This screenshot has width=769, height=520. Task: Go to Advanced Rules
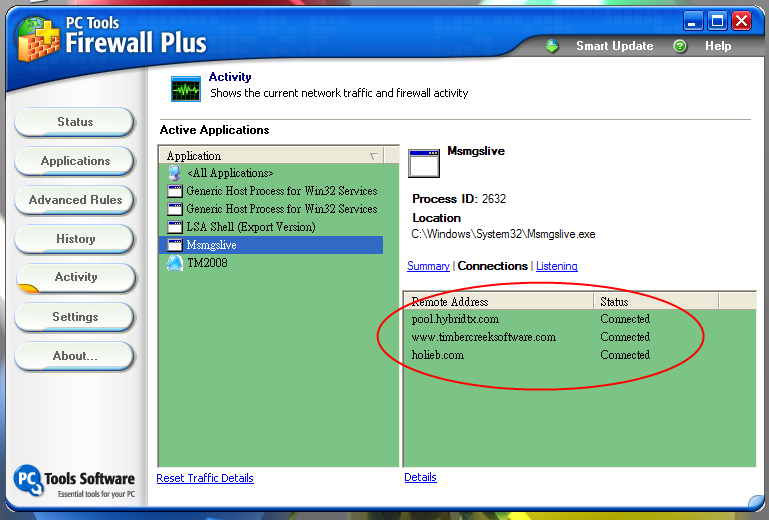tap(75, 200)
